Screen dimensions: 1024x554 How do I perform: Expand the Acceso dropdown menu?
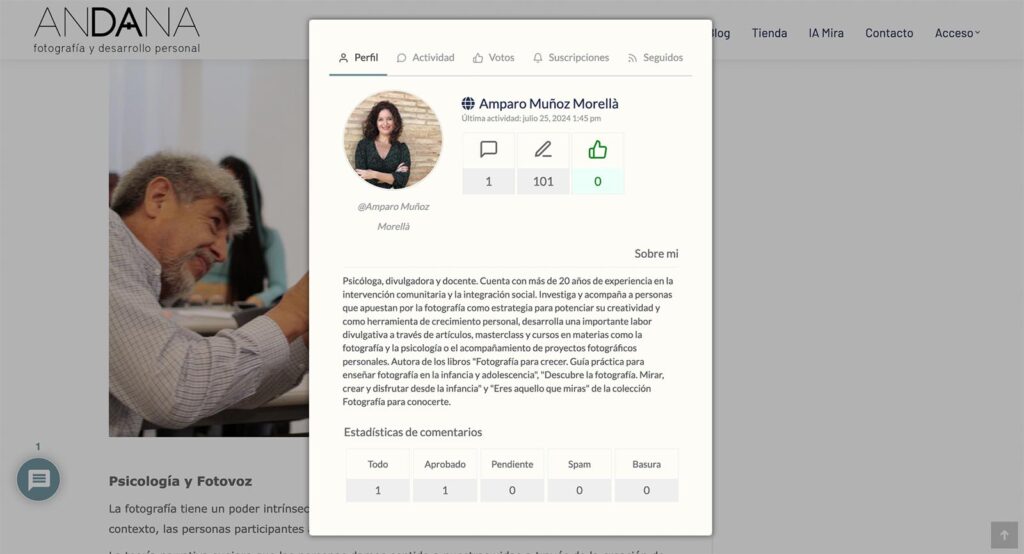957,33
